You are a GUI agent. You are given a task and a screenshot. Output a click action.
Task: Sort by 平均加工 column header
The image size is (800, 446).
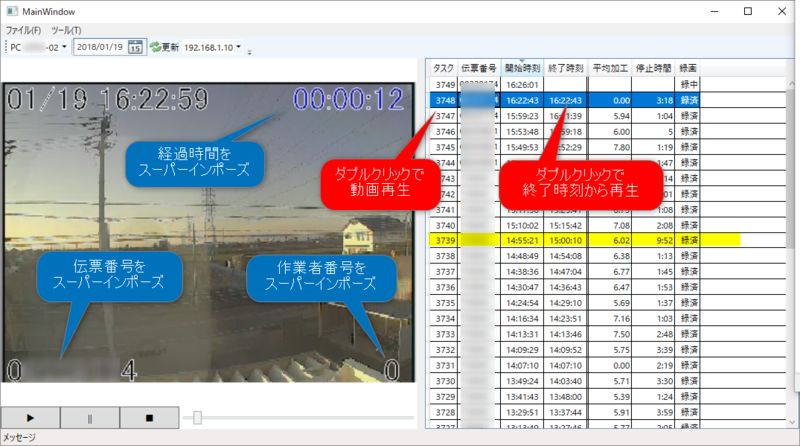click(x=610, y=68)
